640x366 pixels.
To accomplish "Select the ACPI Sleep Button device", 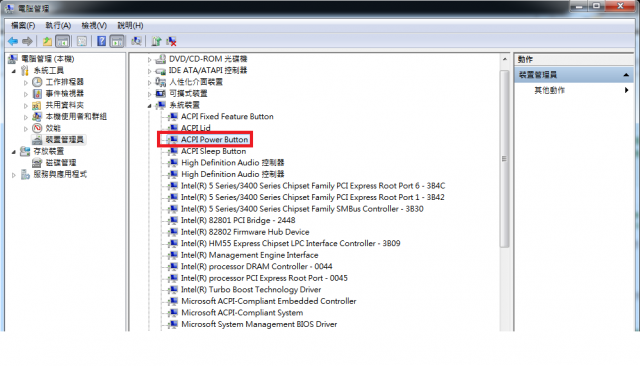I will [x=213, y=151].
